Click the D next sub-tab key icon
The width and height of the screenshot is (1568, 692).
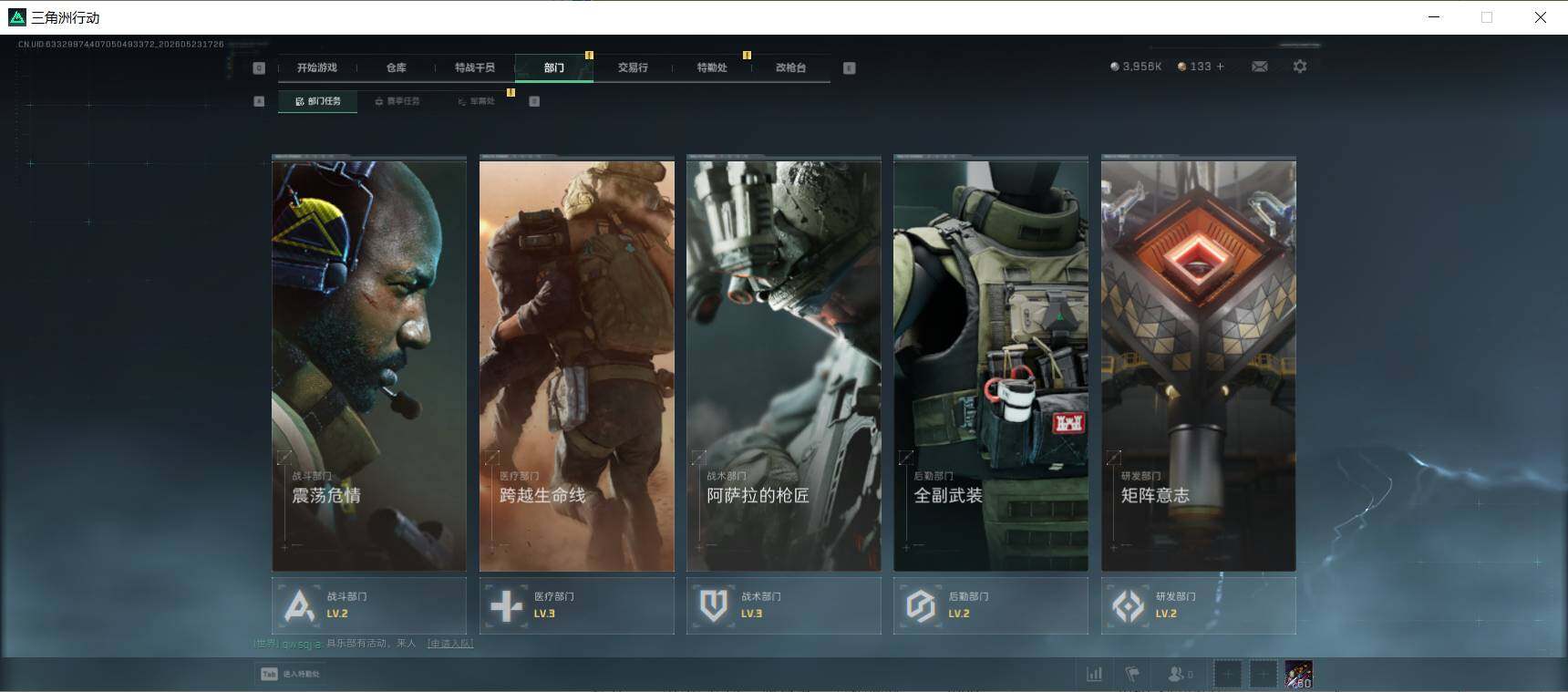click(x=534, y=101)
